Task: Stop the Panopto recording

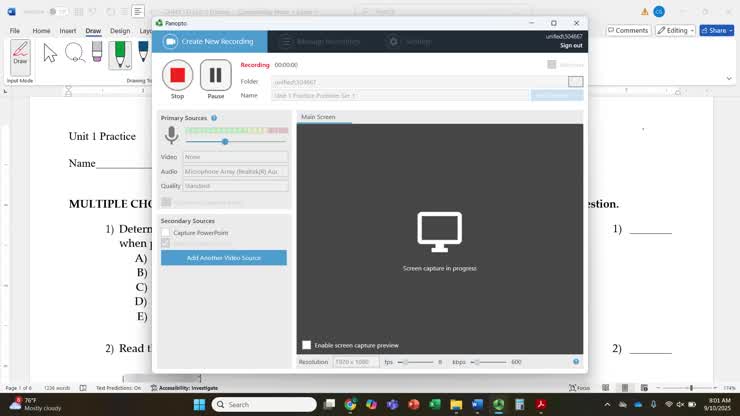Action: (177, 75)
